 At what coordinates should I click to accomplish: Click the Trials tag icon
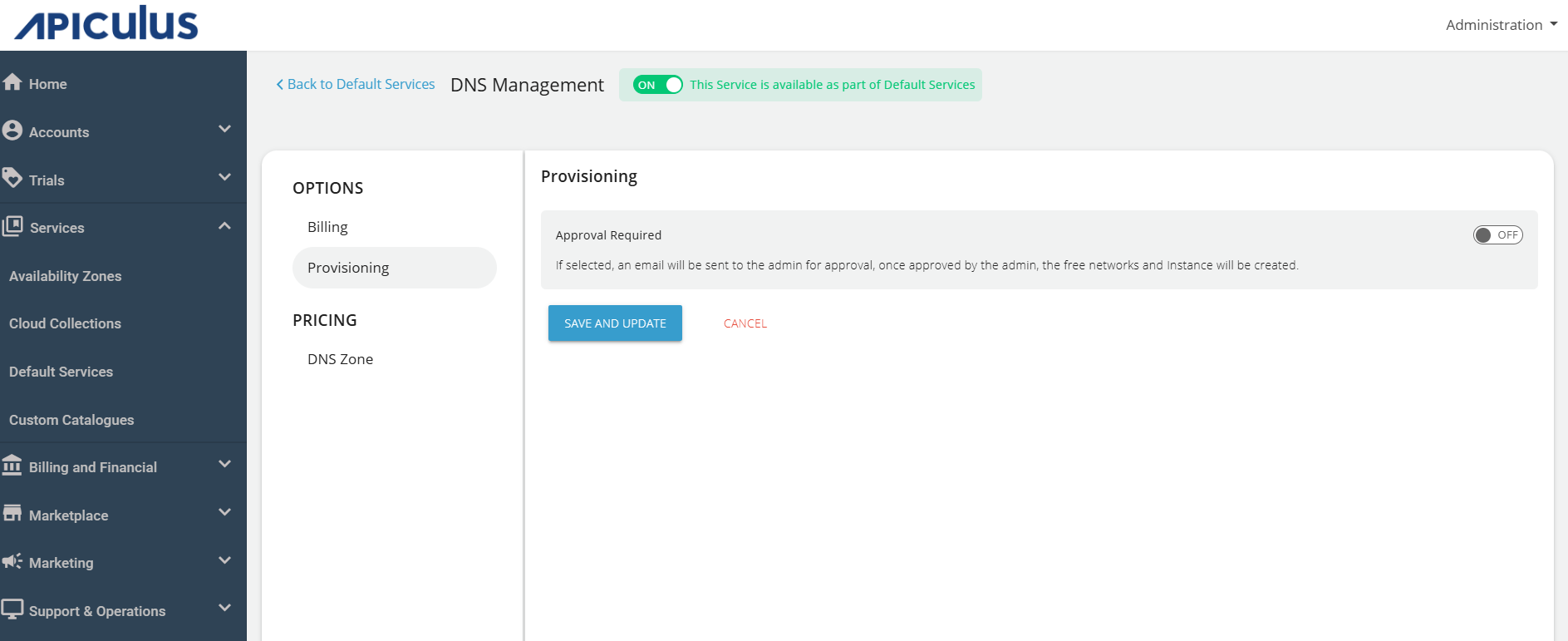coord(12,178)
